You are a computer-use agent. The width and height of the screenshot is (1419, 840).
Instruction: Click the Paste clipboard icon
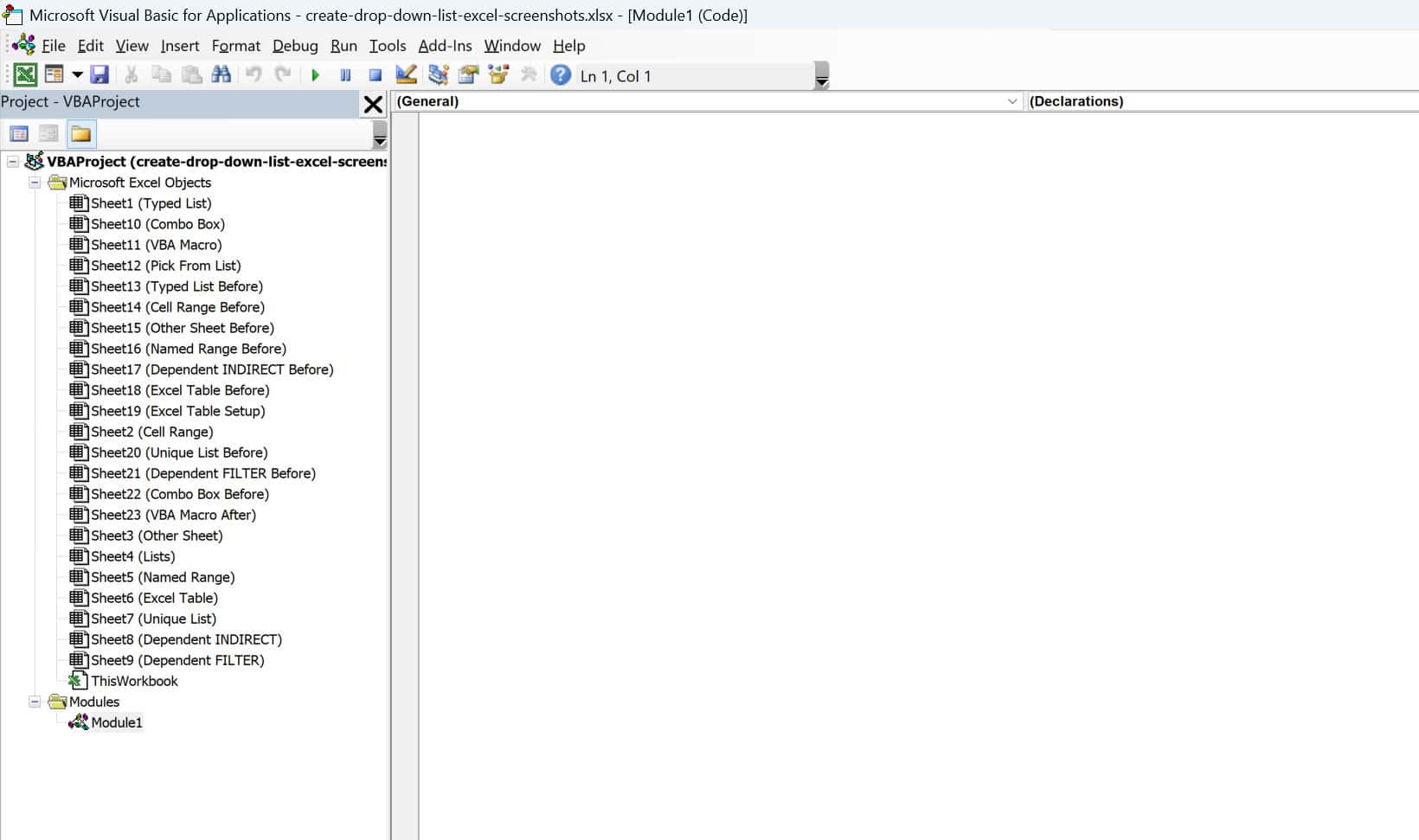tap(191, 75)
